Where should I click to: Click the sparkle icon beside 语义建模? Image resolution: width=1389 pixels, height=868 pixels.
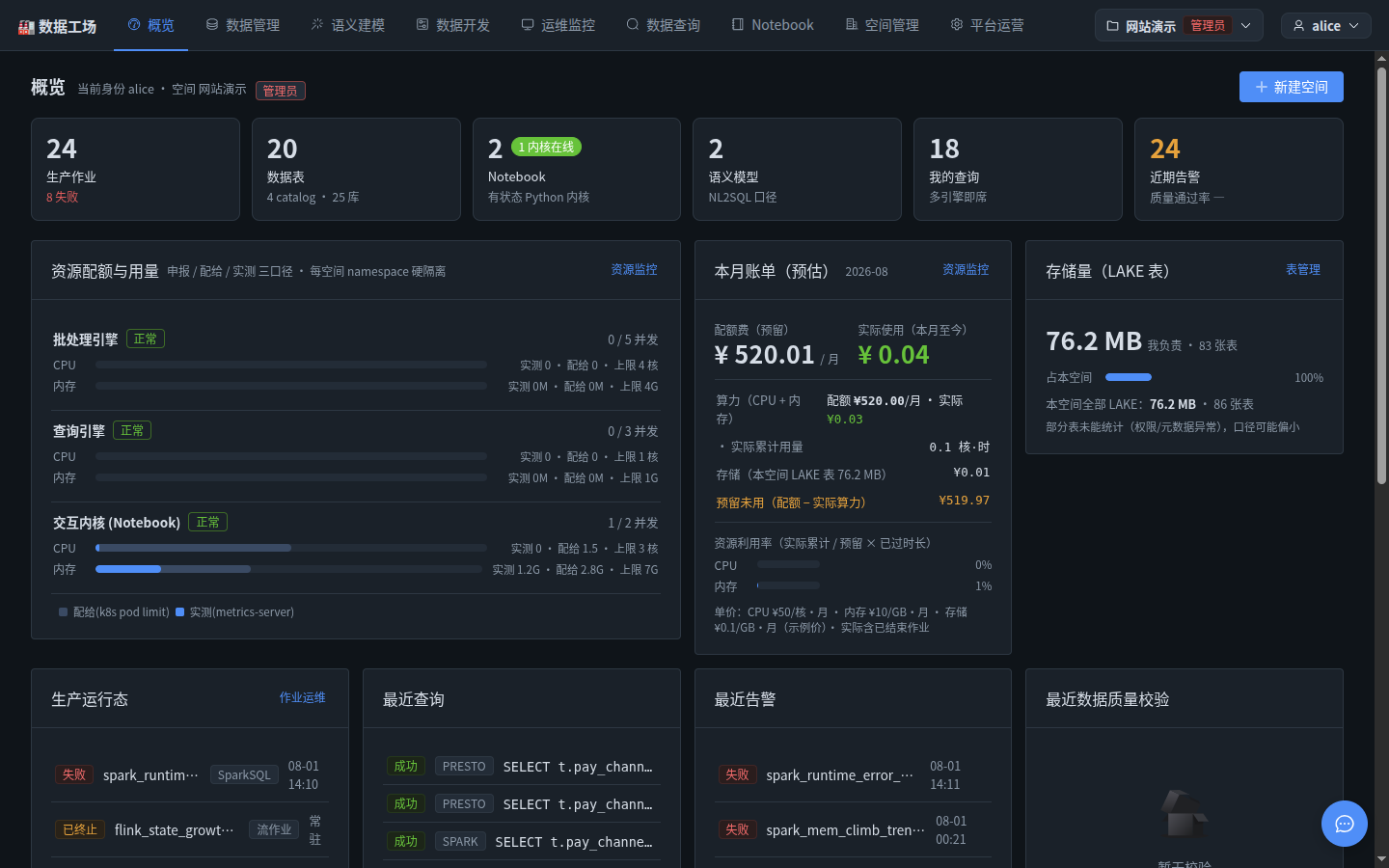[x=317, y=25]
